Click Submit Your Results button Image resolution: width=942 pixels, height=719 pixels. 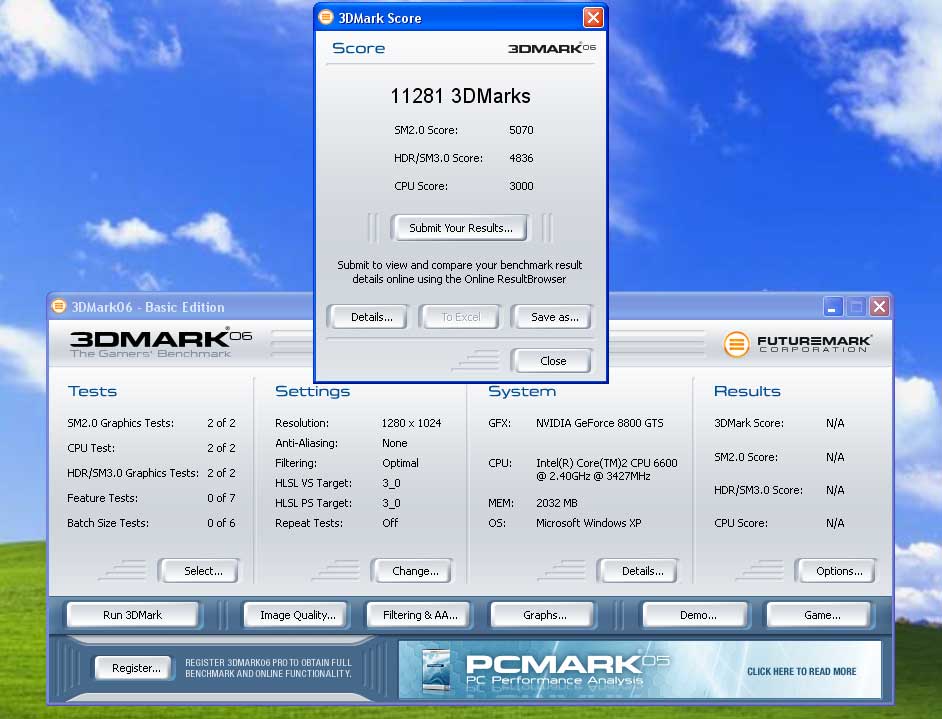[460, 228]
